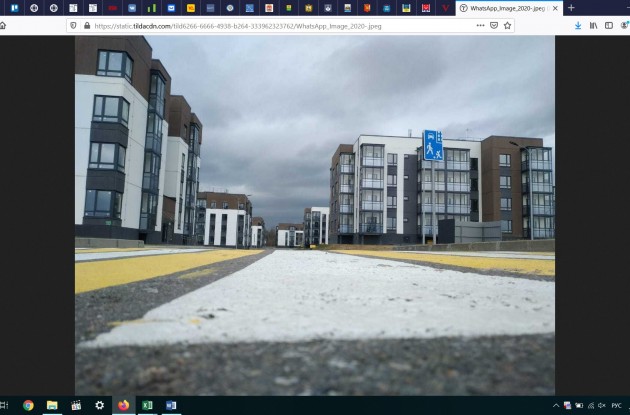630x415 pixels.
Task: Open page actions three-dot menu
Action: [480, 25]
